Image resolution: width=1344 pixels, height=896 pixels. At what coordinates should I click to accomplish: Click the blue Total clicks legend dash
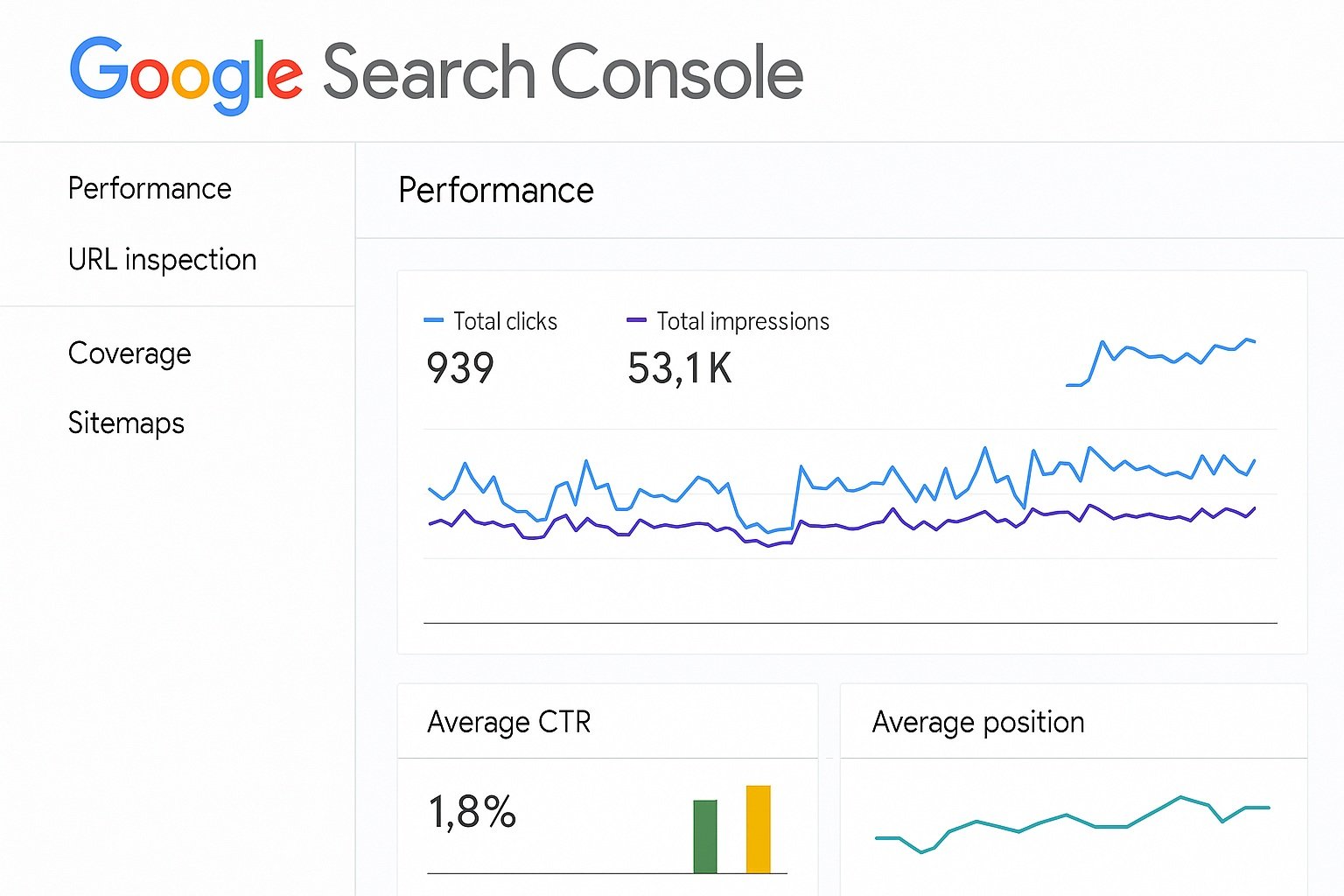pos(433,321)
